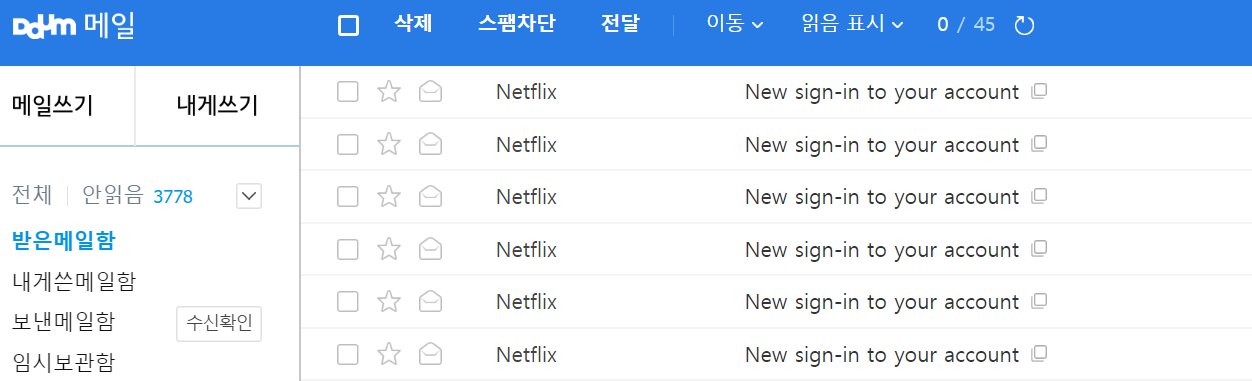Tick checkbox of the first Netflix mail
Viewport: 1252px width, 381px height.
coord(348,92)
